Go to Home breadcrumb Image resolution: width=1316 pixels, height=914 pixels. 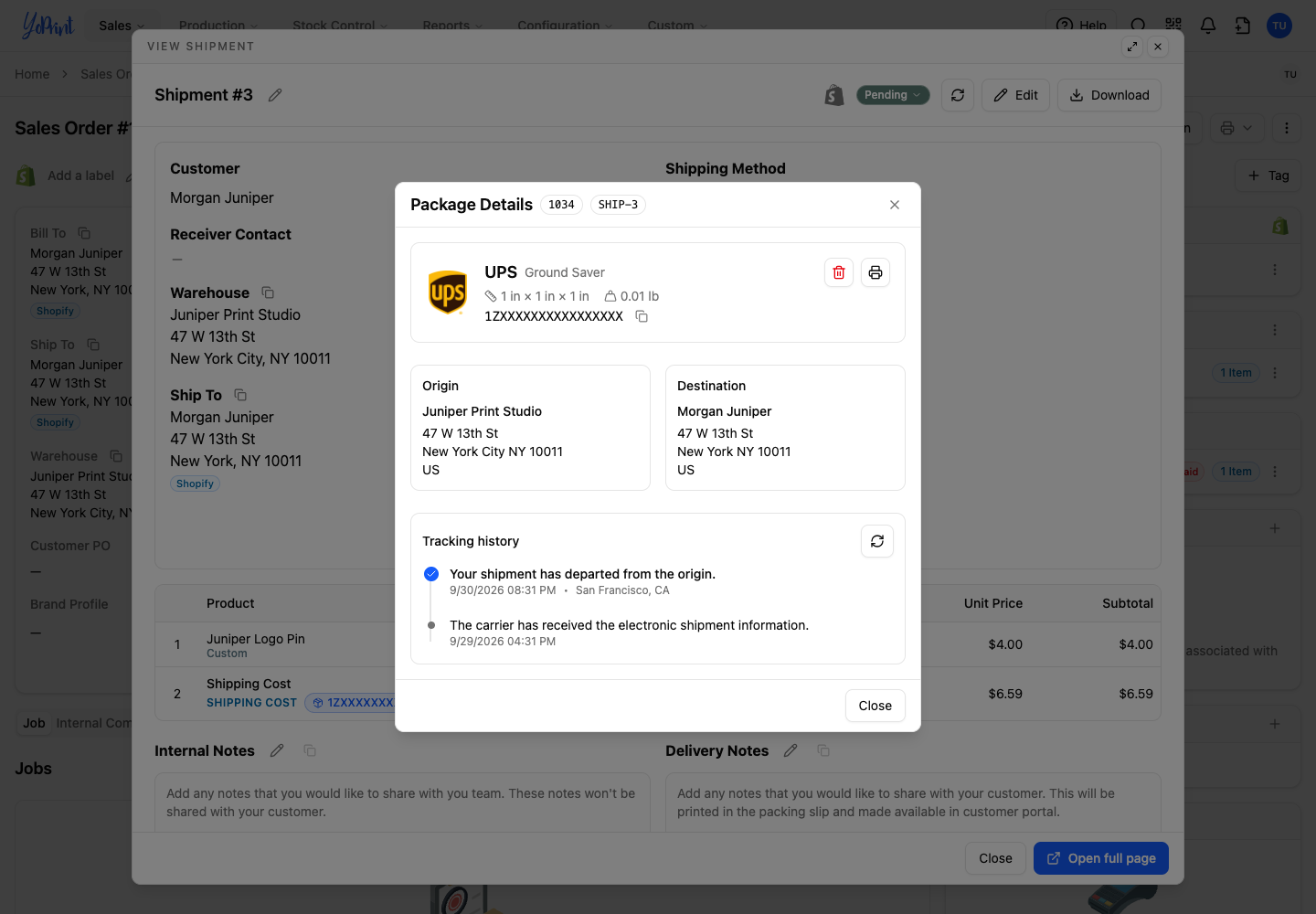pos(32,74)
